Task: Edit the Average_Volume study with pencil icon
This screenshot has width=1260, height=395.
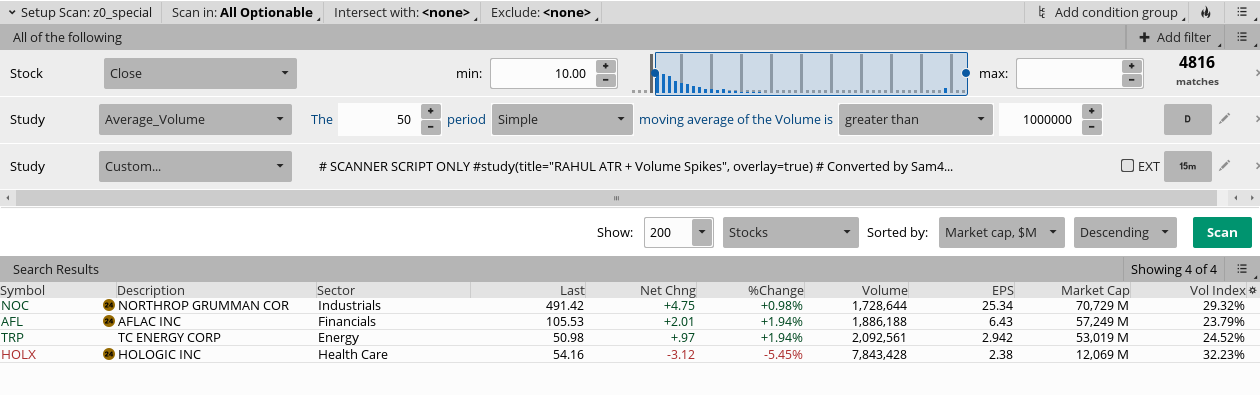Action: click(x=1225, y=119)
